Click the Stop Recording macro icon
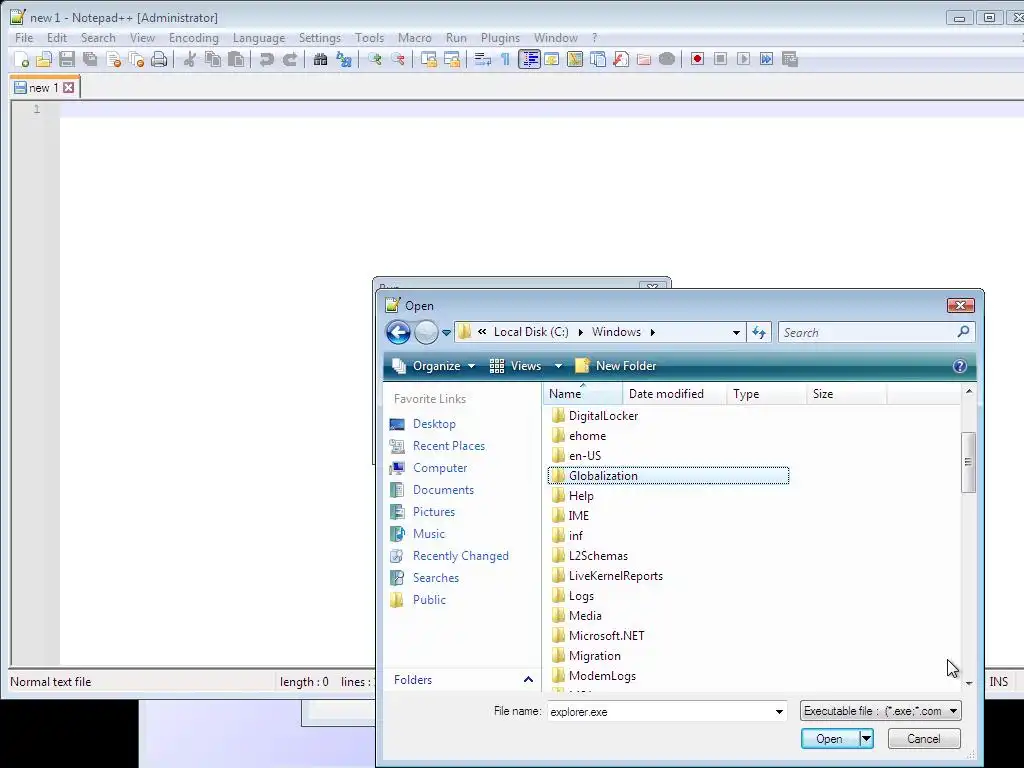Viewport: 1024px width, 768px height. tap(720, 59)
